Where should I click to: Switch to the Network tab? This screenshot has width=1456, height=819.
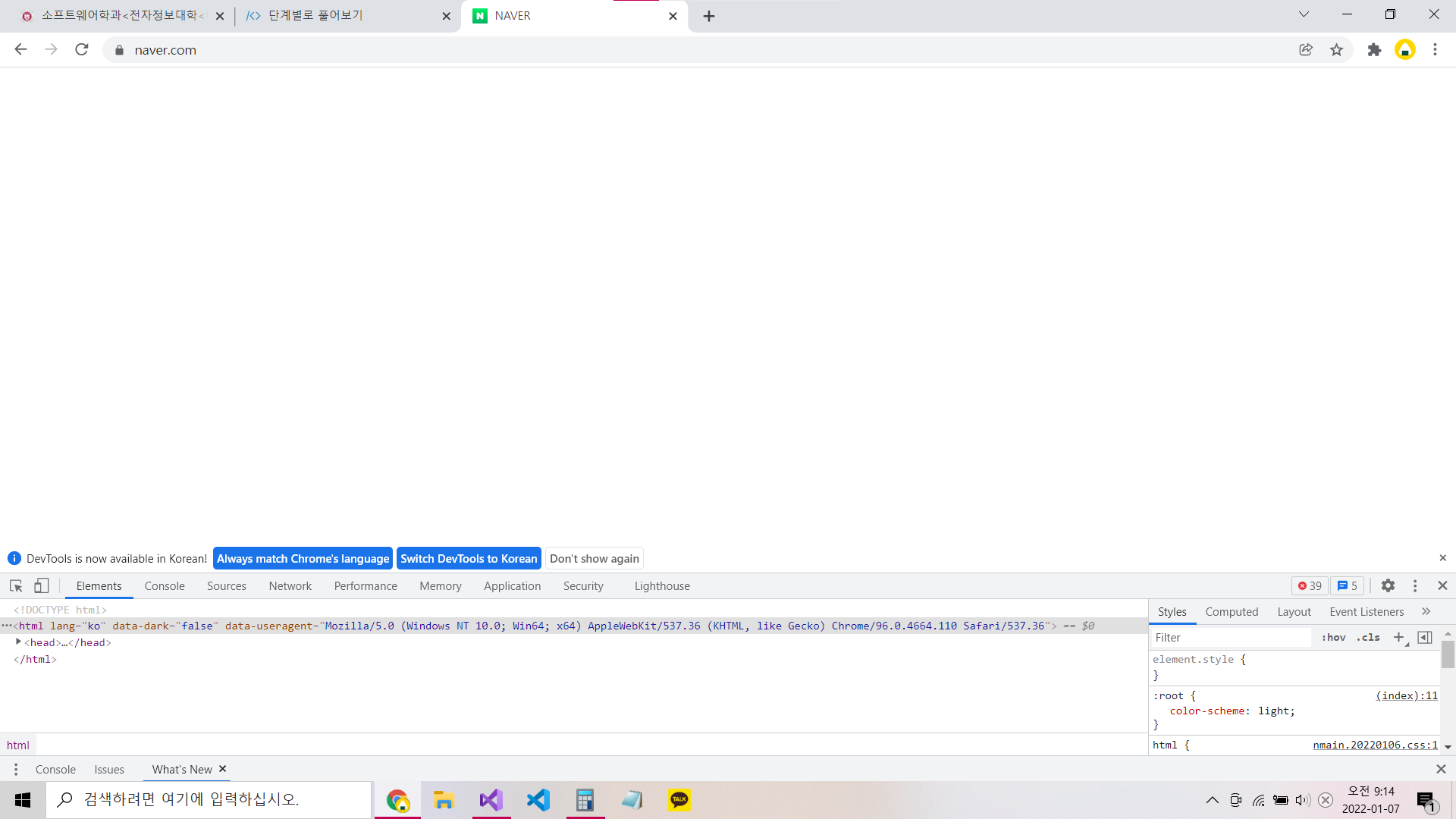point(290,586)
